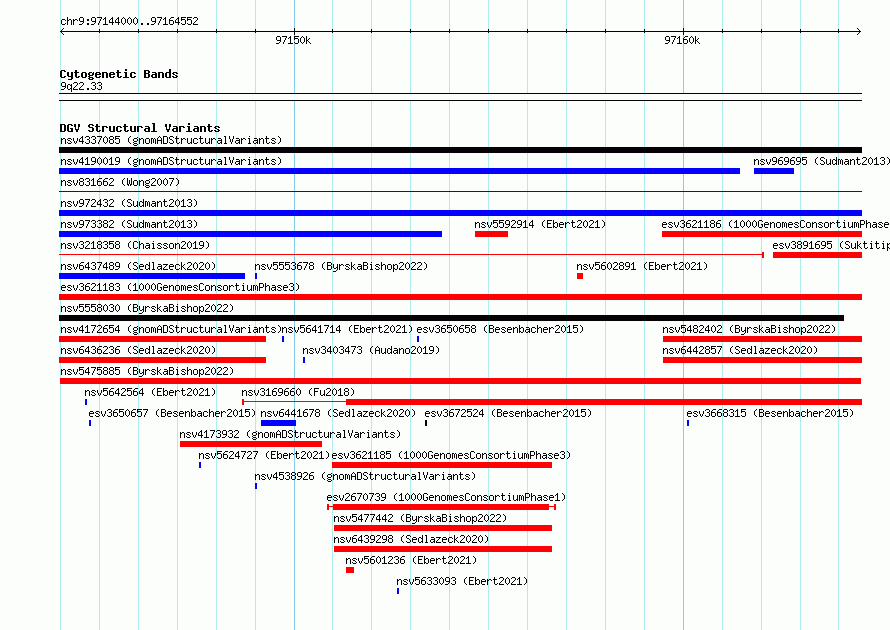Click the nsv6437489 Sedlazeck2020 blue bar
This screenshot has width=890, height=630.
tap(152, 276)
